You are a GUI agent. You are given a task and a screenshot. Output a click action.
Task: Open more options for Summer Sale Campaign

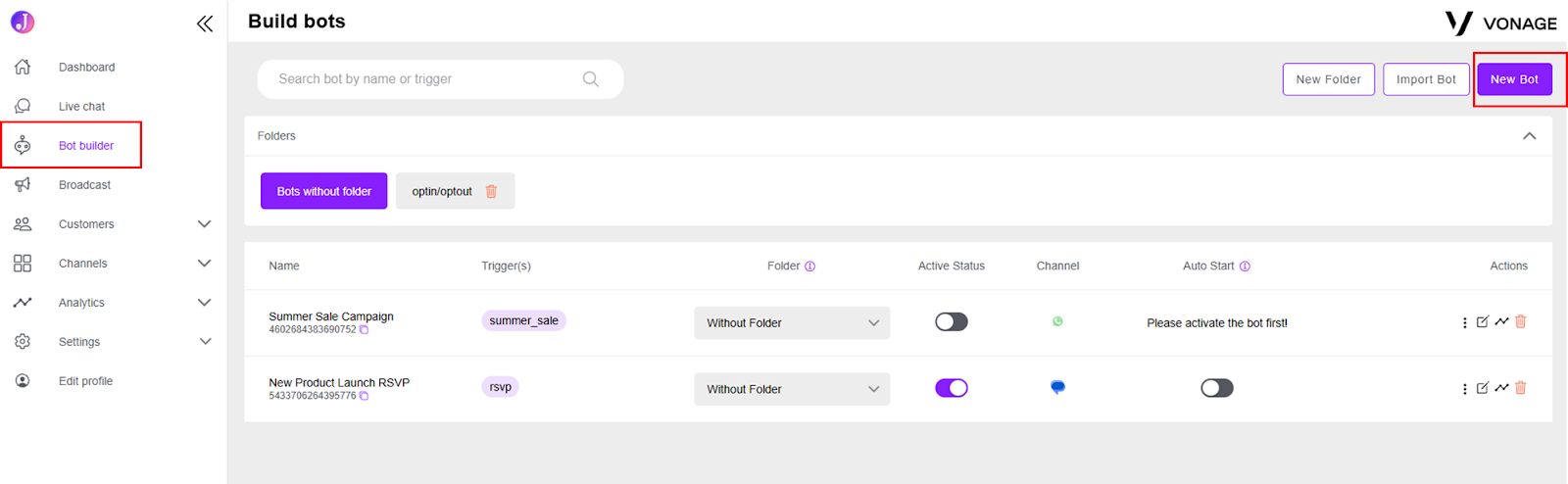coord(1465,322)
